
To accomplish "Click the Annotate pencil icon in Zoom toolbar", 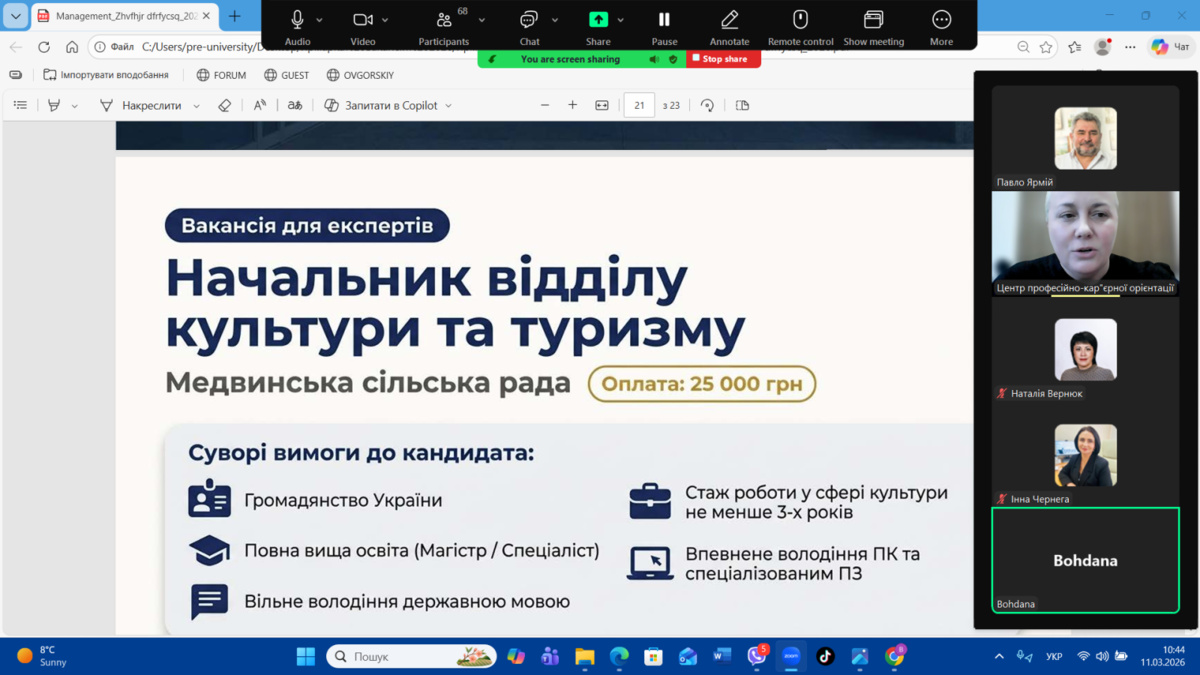I will [x=729, y=21].
